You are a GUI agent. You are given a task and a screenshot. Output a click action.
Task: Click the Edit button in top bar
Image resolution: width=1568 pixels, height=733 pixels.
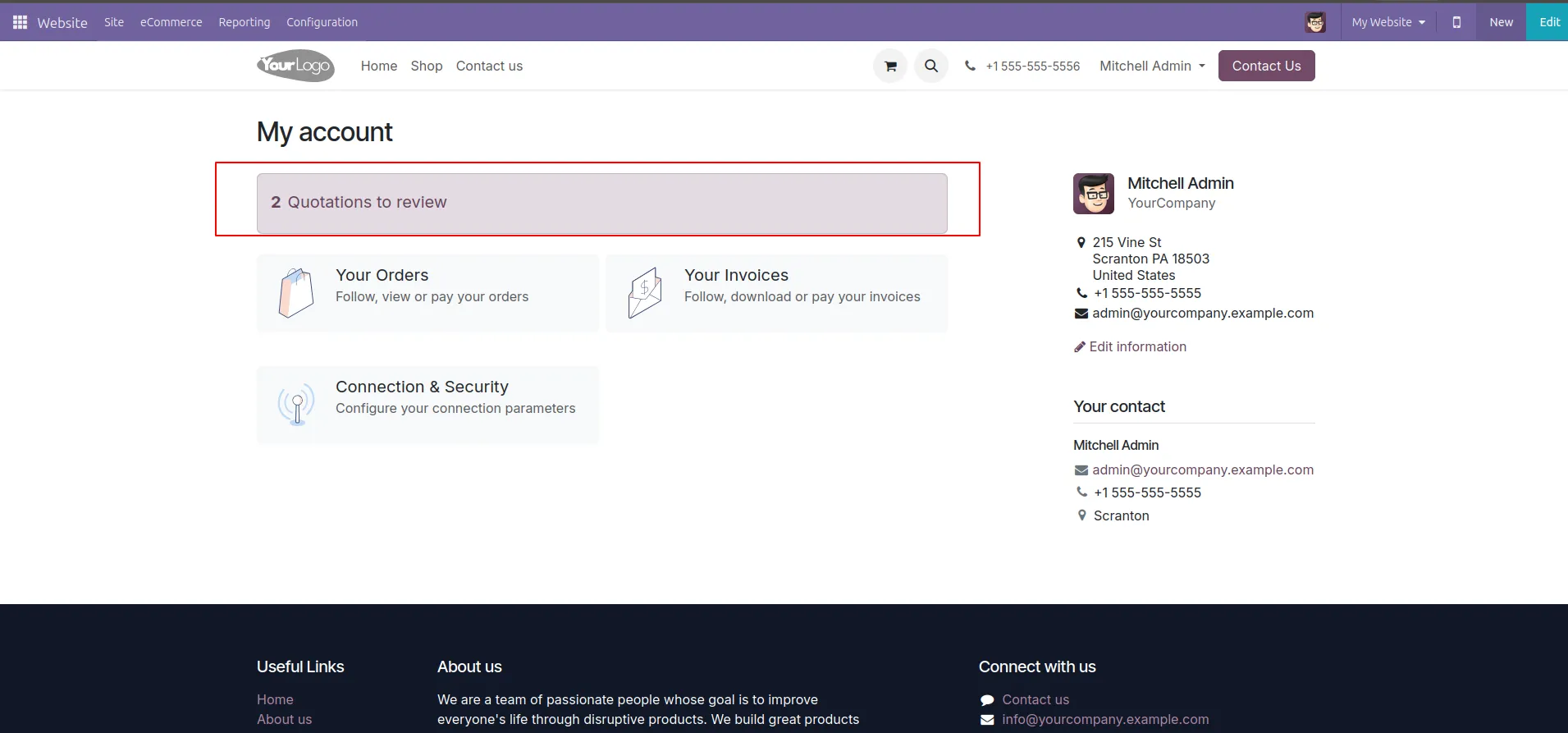1548,22
